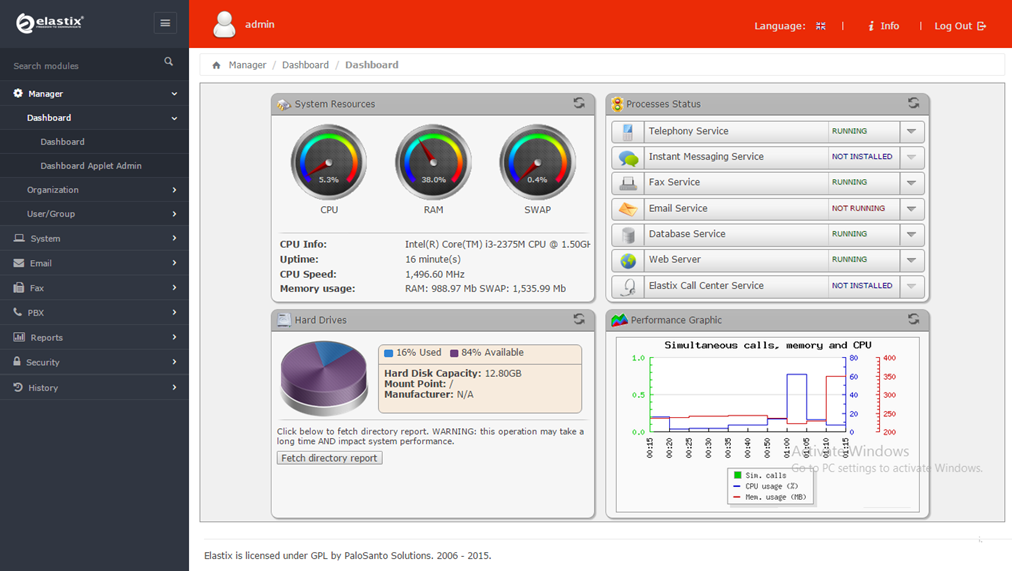Open the Security menu
The width and height of the screenshot is (1012, 571).
[94, 362]
